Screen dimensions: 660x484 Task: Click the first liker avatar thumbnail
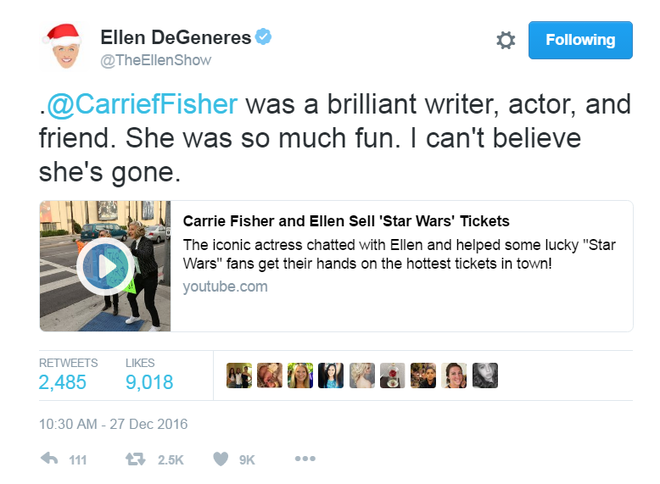(x=240, y=375)
